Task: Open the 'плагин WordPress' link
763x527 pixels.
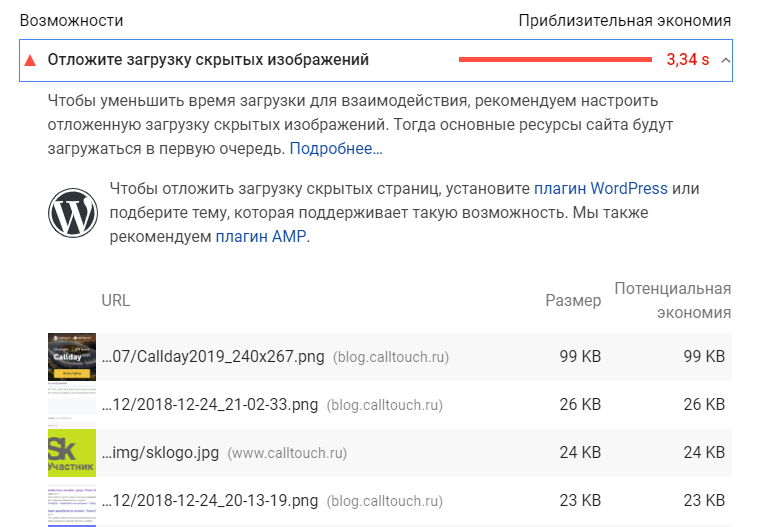Action: pyautogui.click(x=600, y=188)
